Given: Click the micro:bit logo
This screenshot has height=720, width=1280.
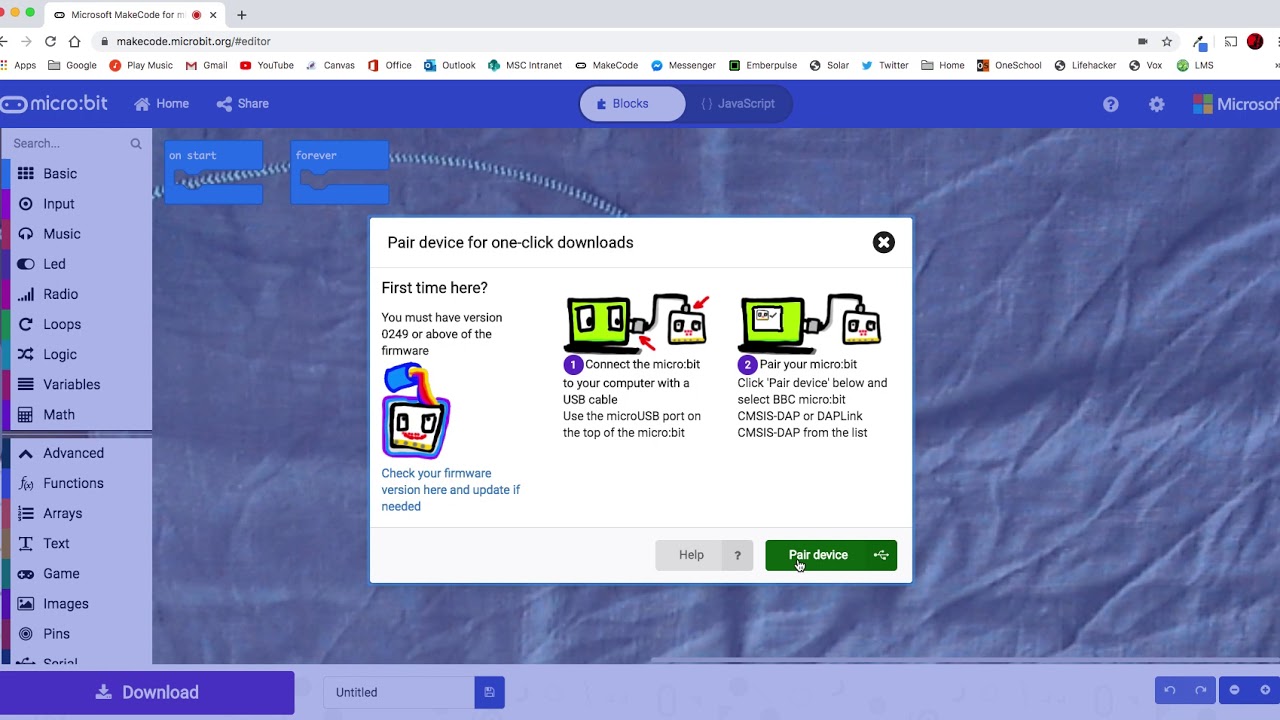Looking at the screenshot, I should point(54,104).
